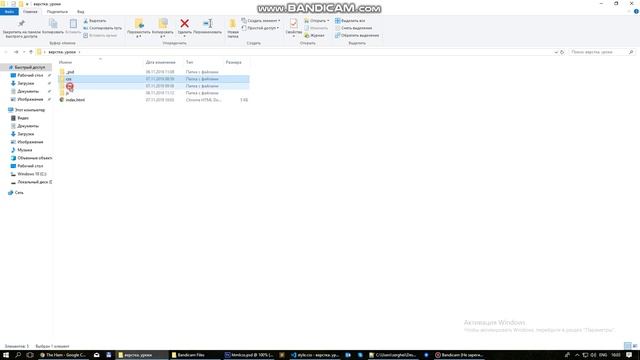Switch to details view icon in status bar
Screen dimensions: 640x360
627,346
